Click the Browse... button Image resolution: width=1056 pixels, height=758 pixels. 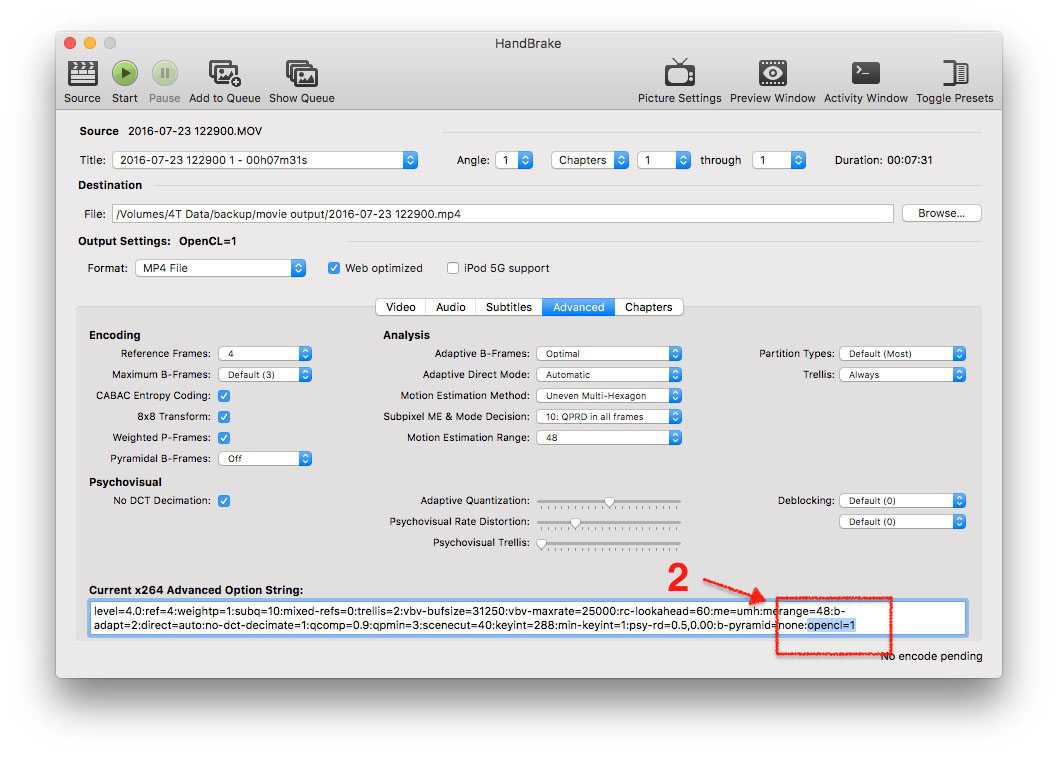click(941, 213)
